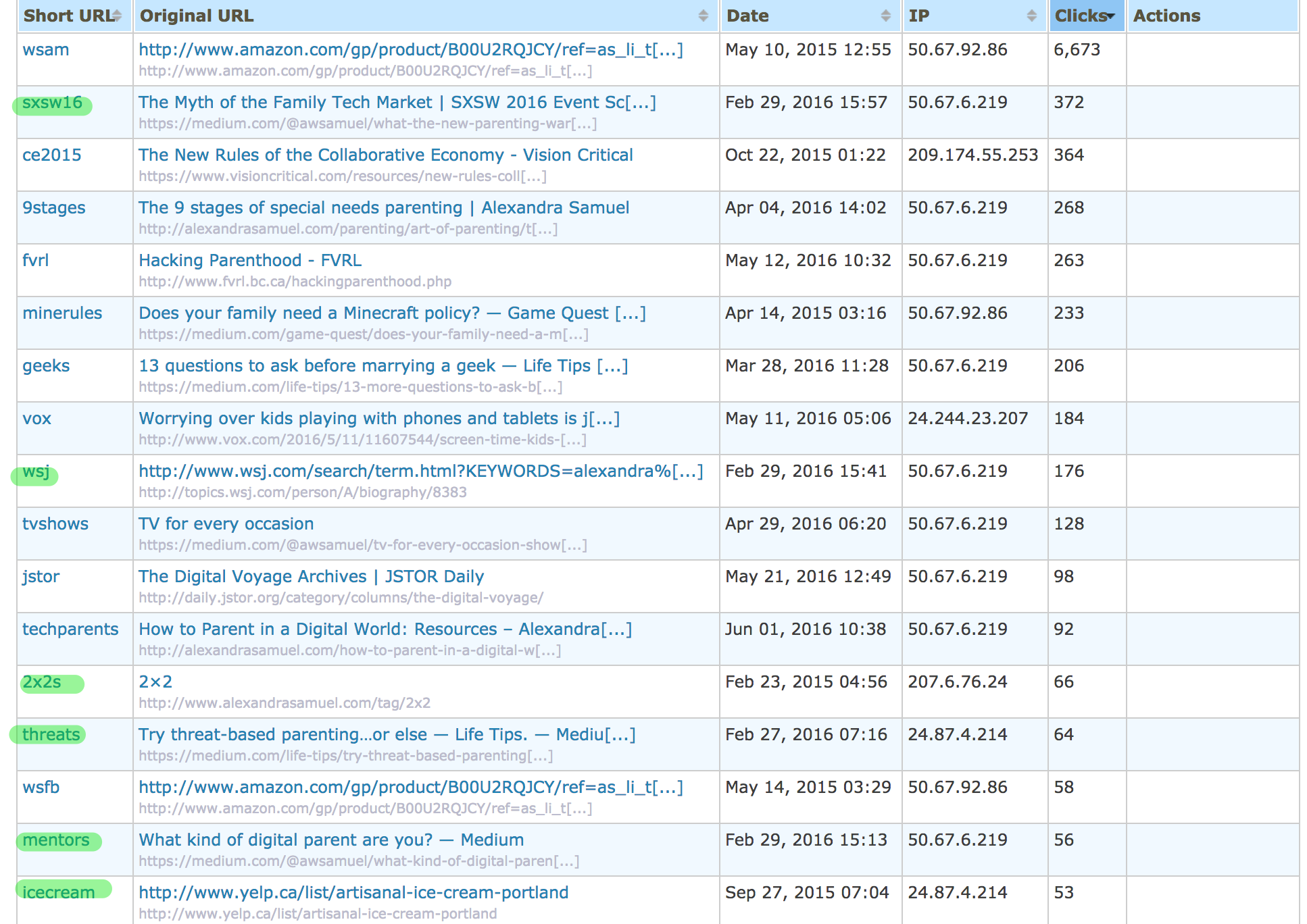The image size is (1307, 924).
Task: Open 'Hacking Parenthood - FVRL' link
Action: (x=250, y=261)
